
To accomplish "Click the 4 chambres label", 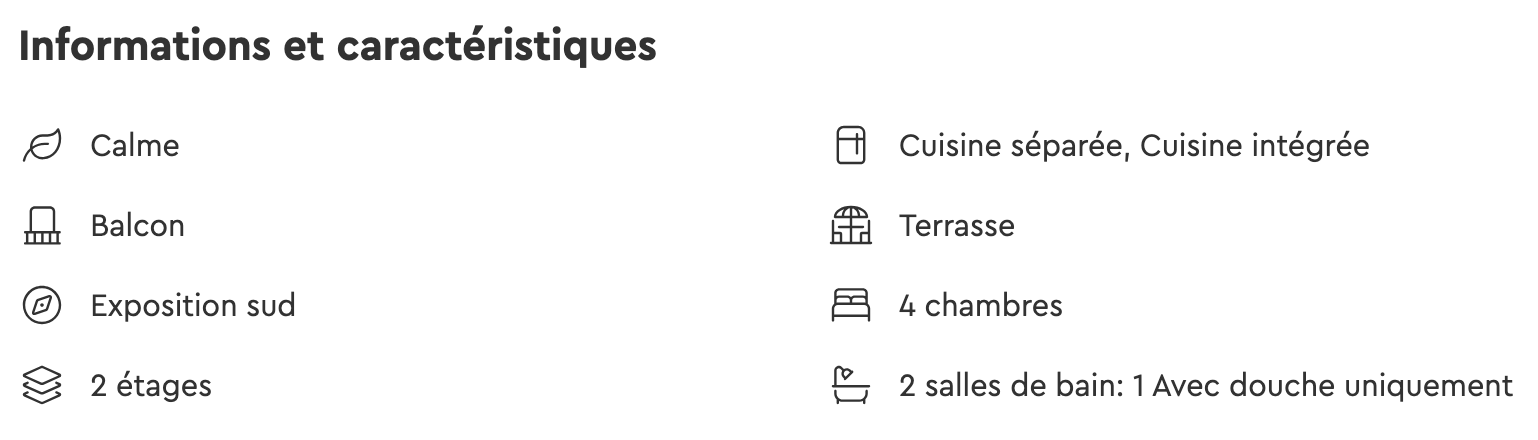I will click(981, 306).
